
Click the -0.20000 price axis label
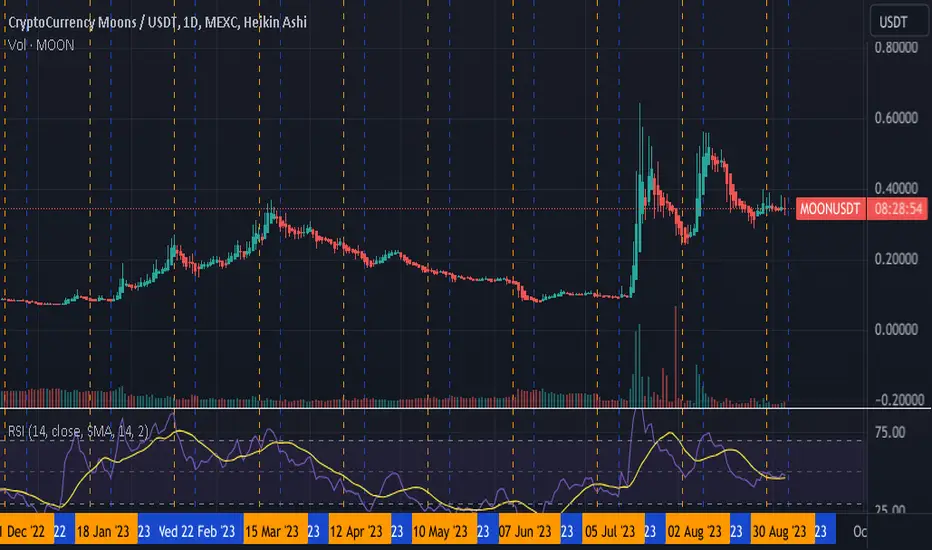tap(899, 400)
